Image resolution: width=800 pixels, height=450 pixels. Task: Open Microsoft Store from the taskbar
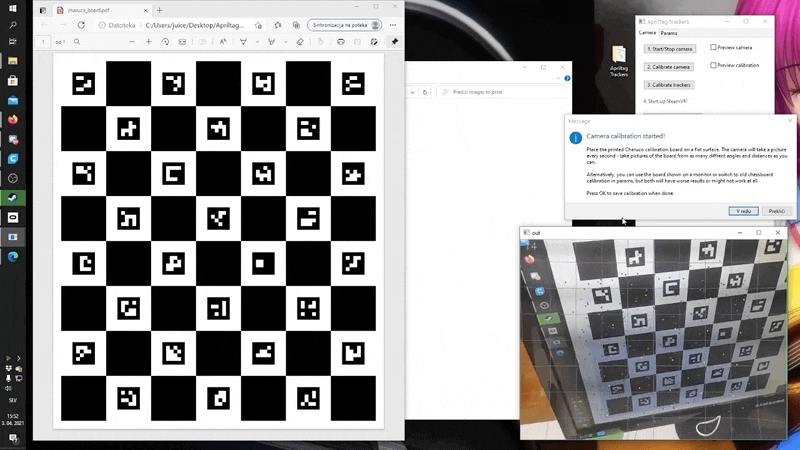click(13, 81)
